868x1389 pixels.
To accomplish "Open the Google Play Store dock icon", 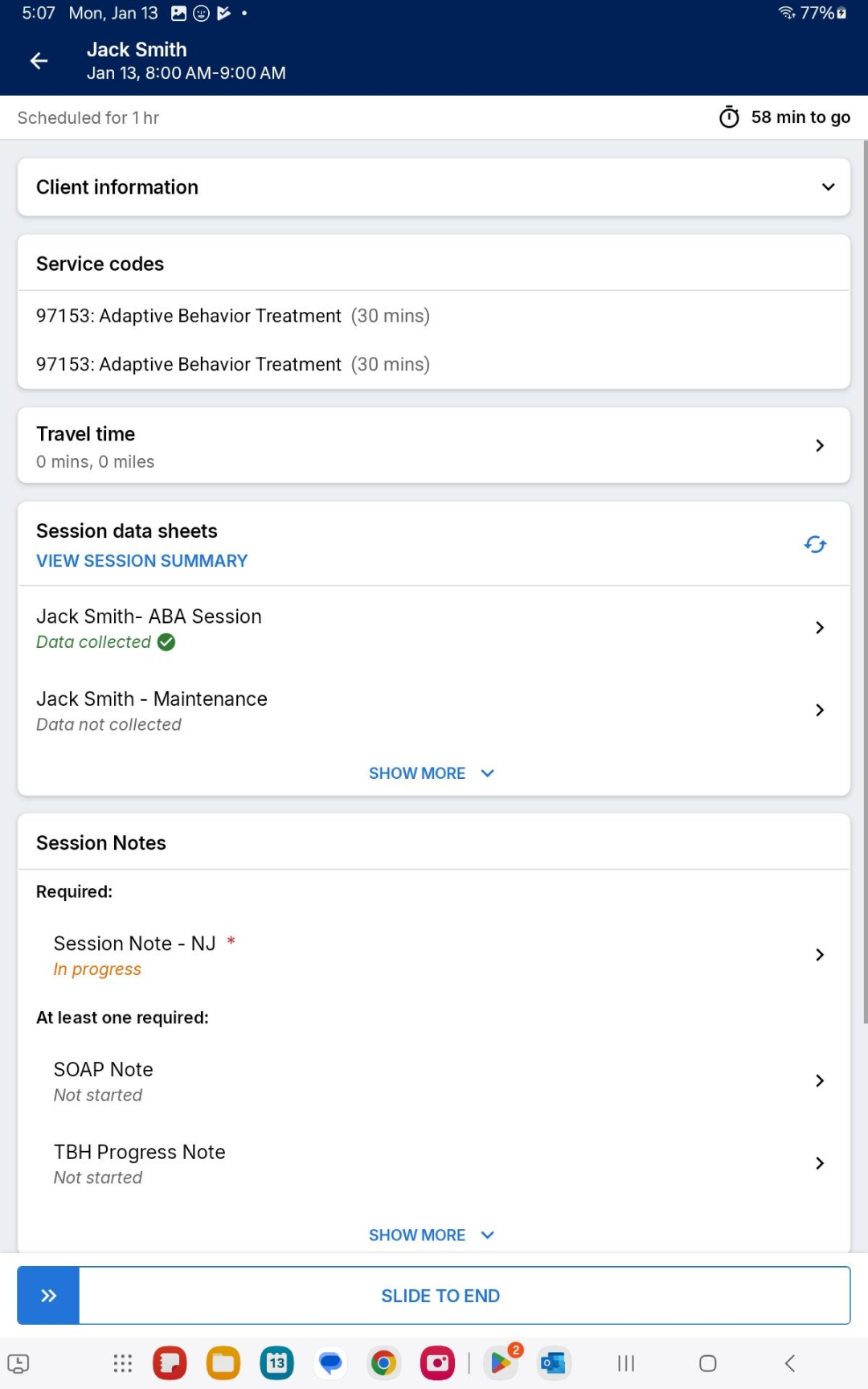I will click(x=501, y=1363).
